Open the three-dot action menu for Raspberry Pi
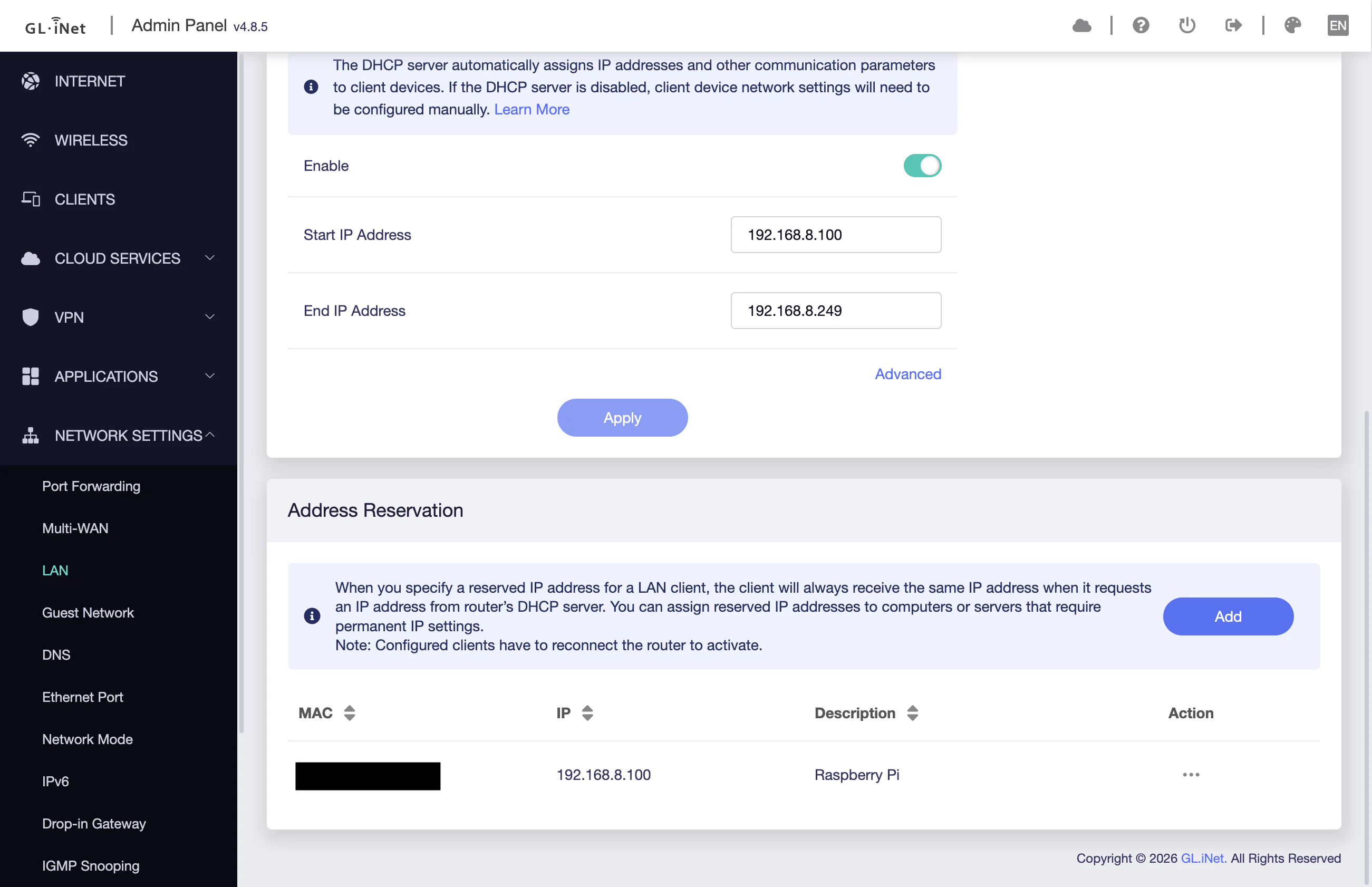The image size is (1372, 887). 1191,775
